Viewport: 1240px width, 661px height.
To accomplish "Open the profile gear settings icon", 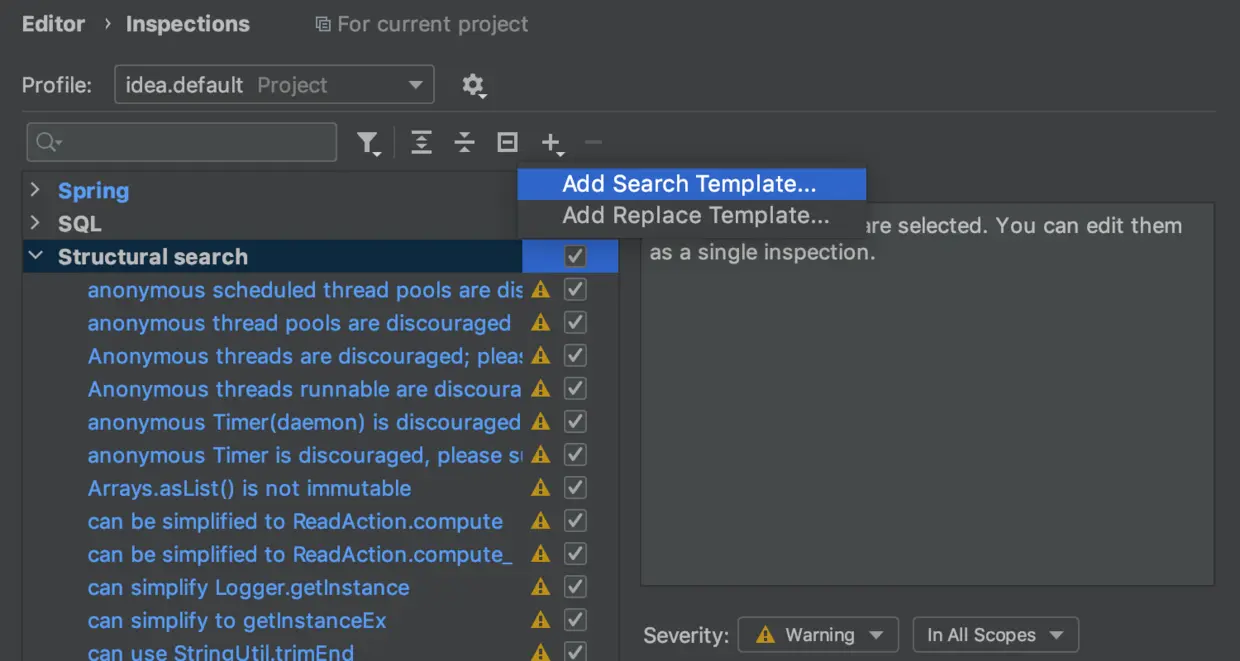I will click(473, 85).
